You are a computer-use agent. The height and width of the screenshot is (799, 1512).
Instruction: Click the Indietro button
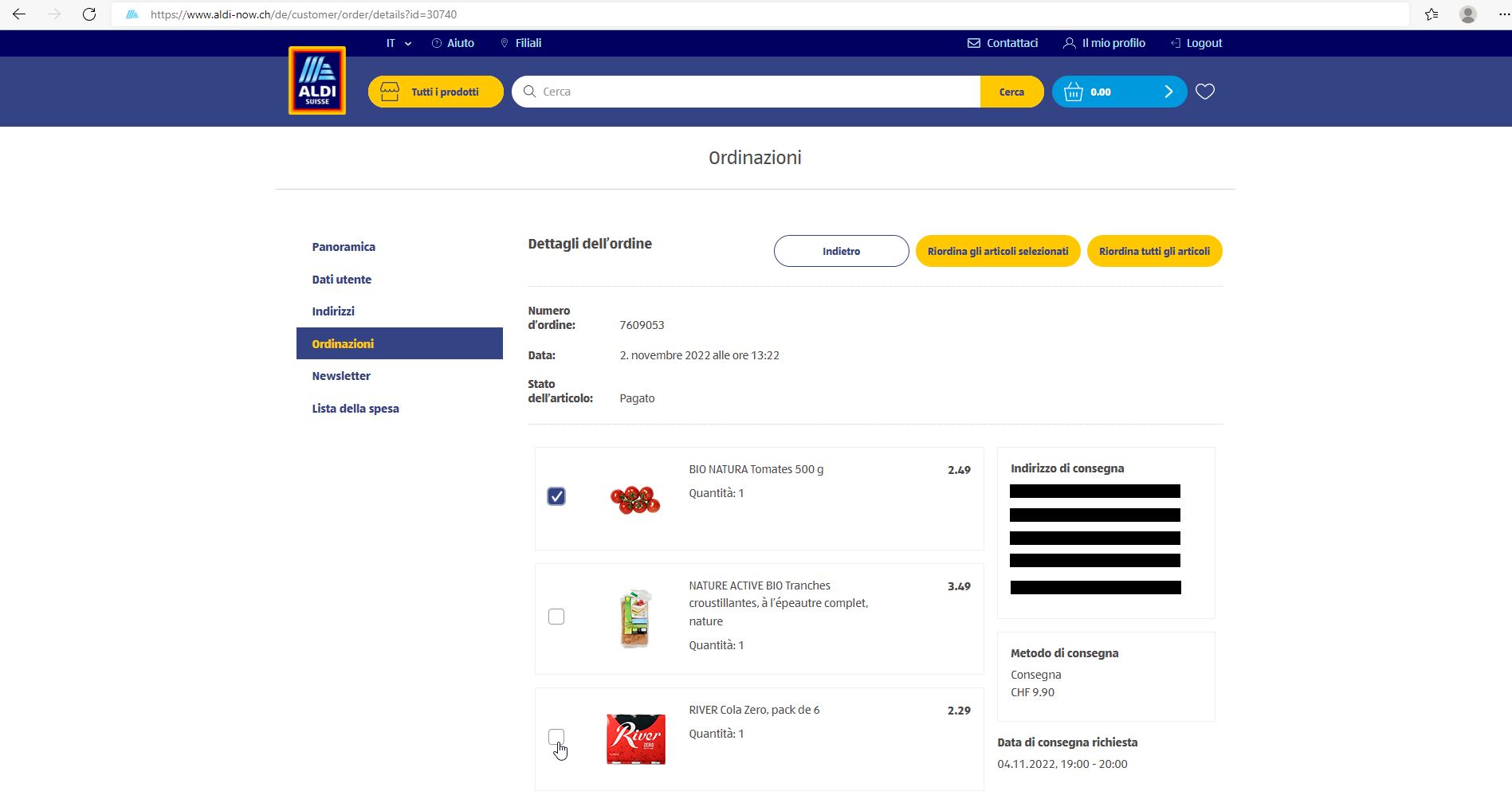point(841,251)
